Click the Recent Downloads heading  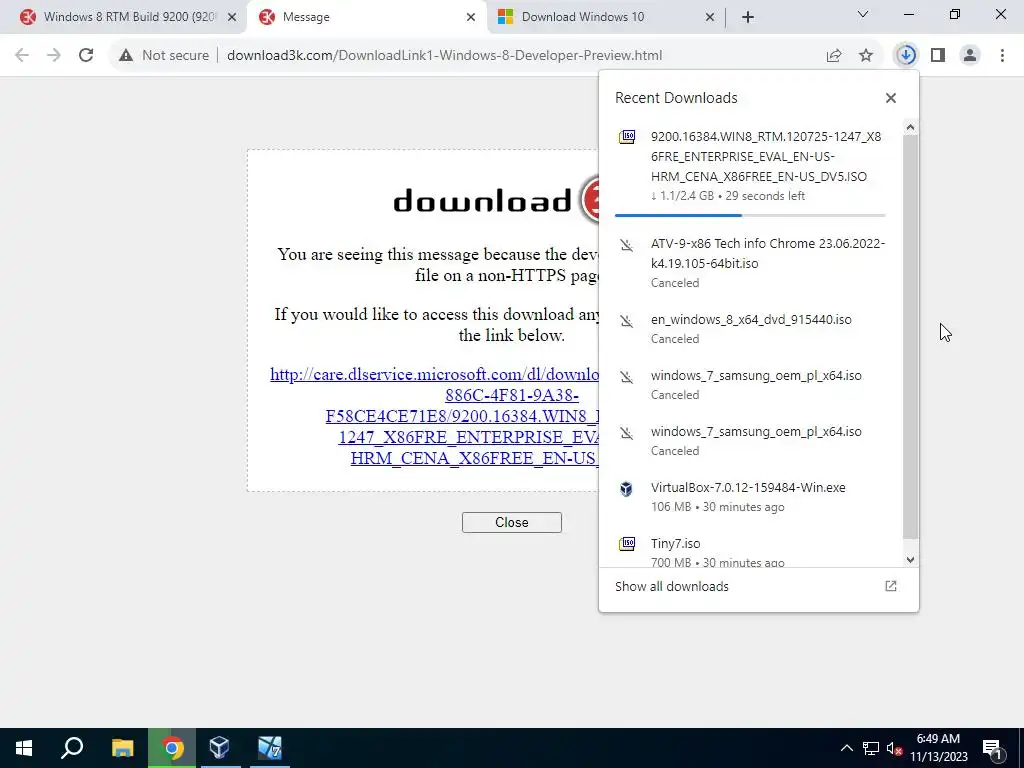click(676, 98)
